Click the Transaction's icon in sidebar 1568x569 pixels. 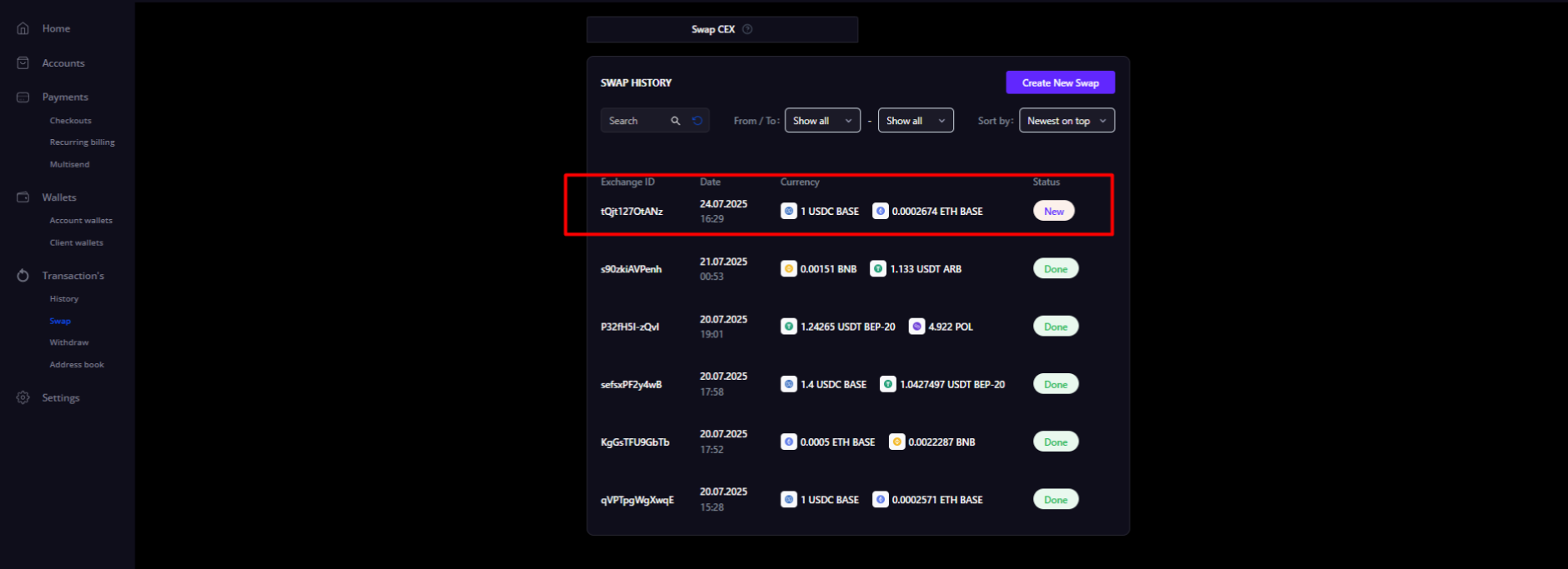[x=22, y=276]
